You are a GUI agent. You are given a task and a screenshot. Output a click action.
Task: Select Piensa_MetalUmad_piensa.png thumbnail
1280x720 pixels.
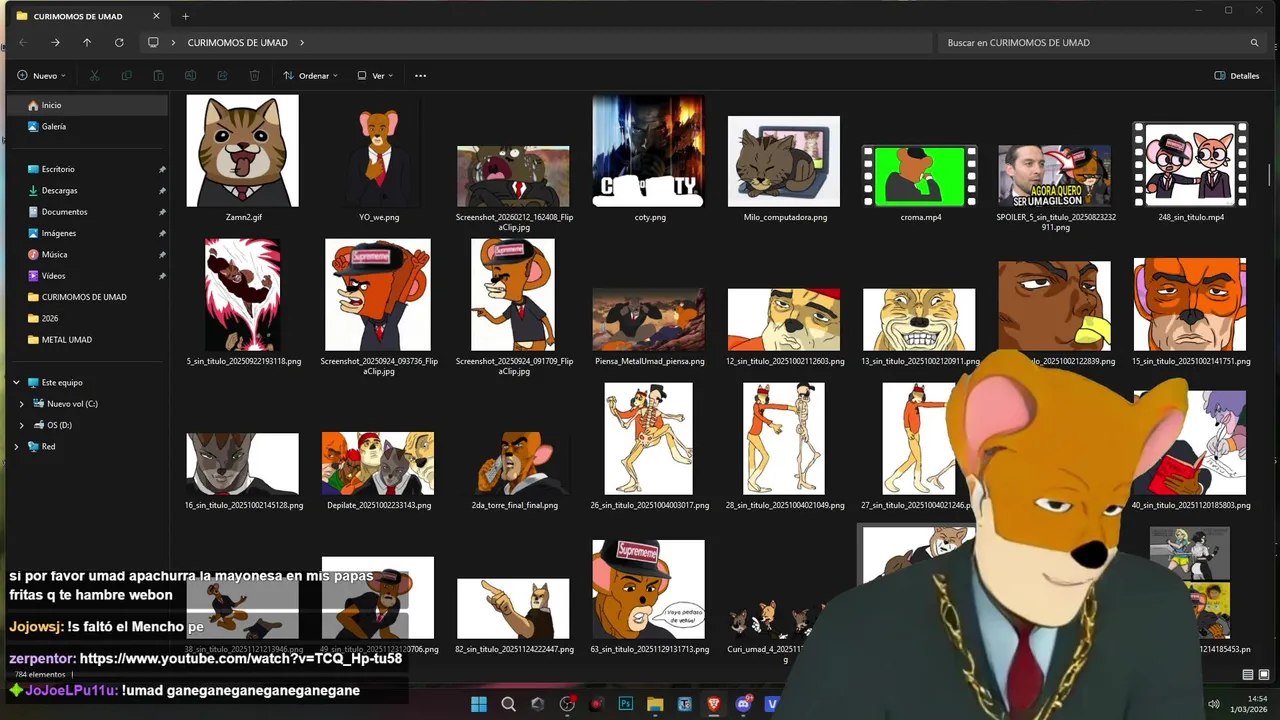click(649, 320)
